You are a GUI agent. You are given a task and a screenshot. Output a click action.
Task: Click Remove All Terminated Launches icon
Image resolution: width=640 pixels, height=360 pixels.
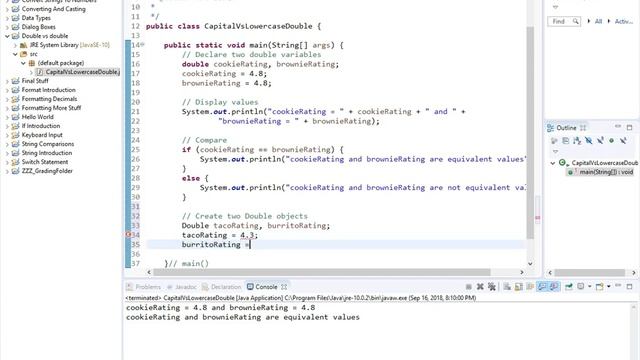click(x=492, y=287)
